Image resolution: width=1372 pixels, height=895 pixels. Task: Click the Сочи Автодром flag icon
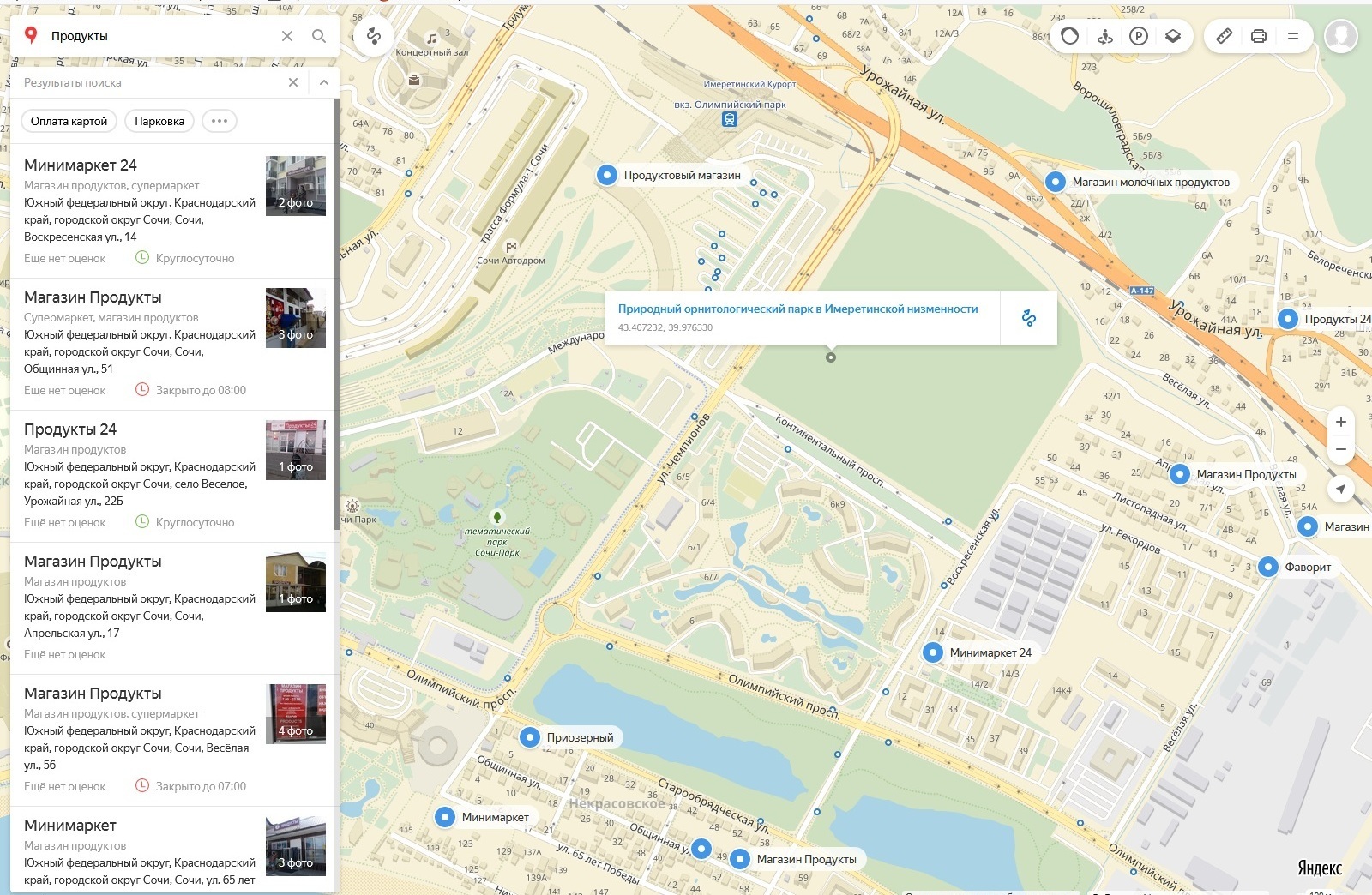tap(511, 247)
